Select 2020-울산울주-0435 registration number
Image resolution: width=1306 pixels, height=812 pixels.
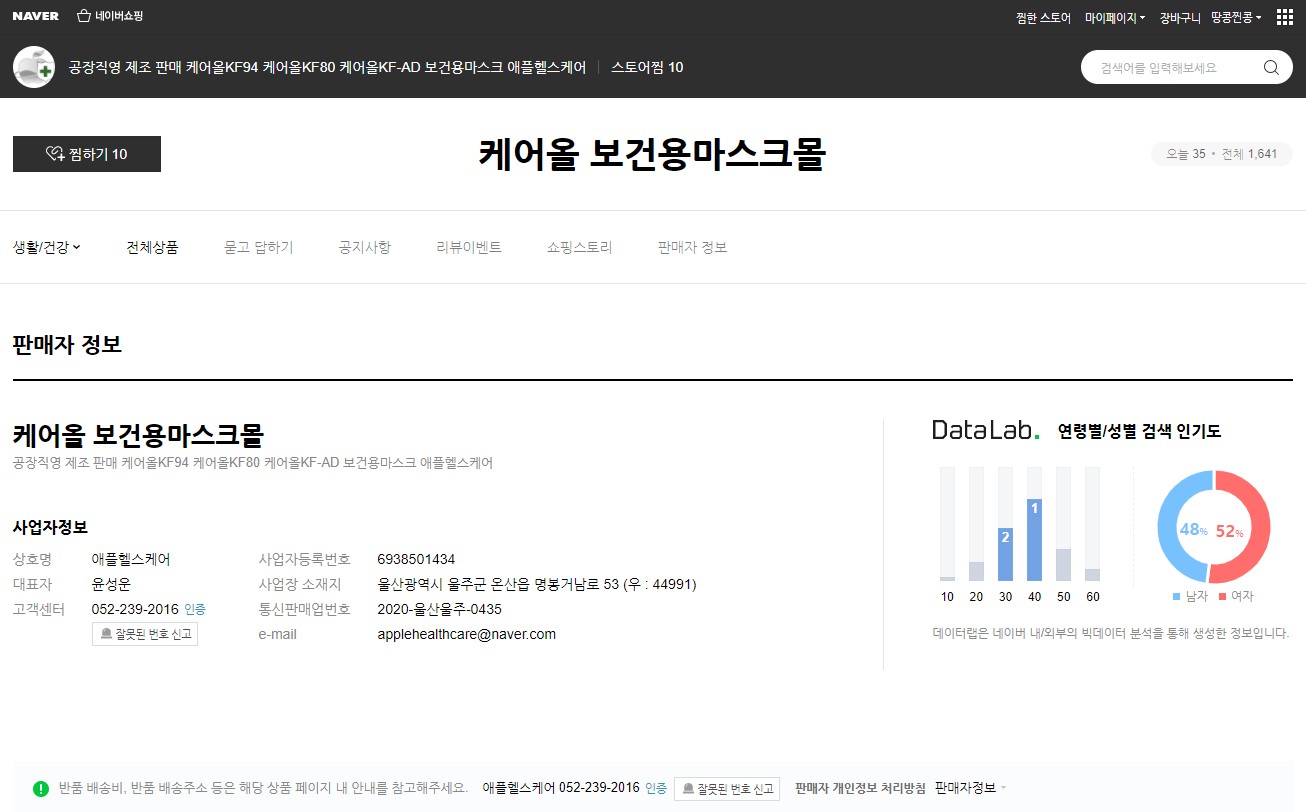click(x=439, y=609)
